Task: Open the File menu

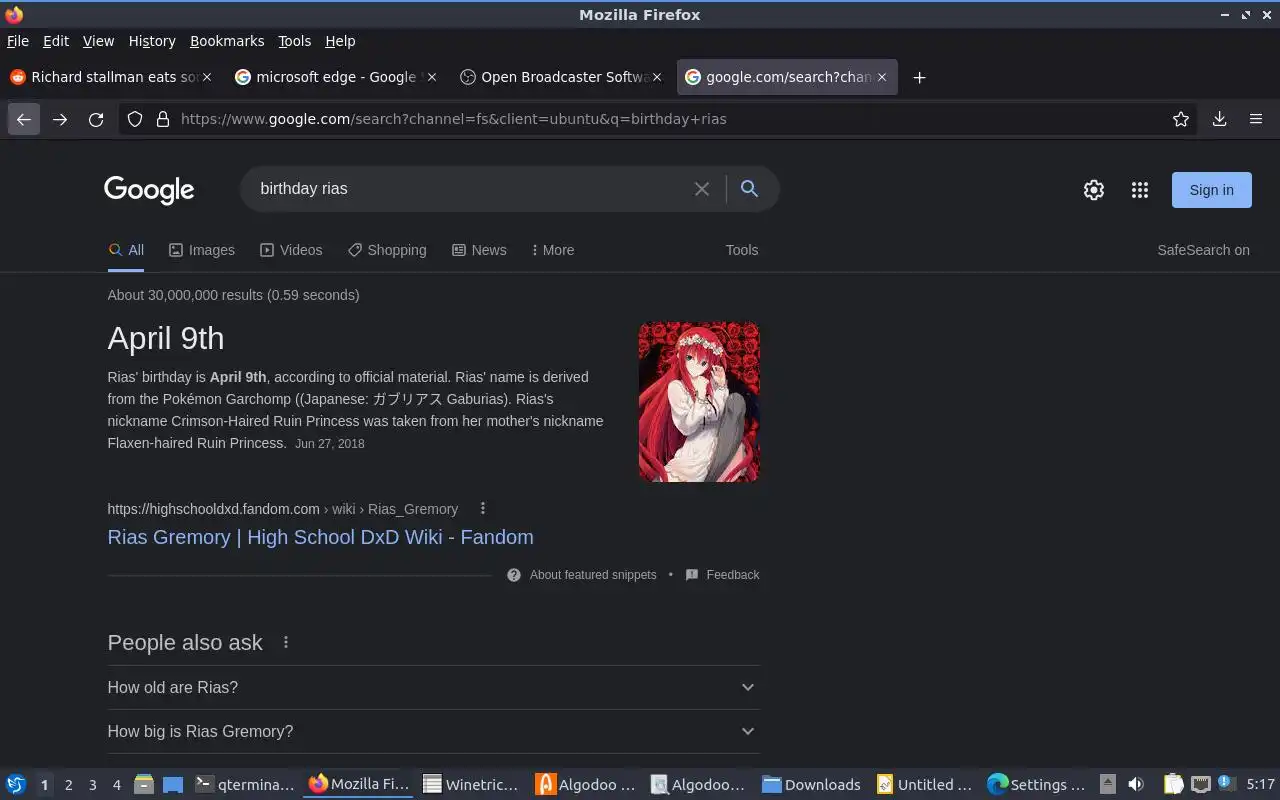Action: pyautogui.click(x=18, y=41)
